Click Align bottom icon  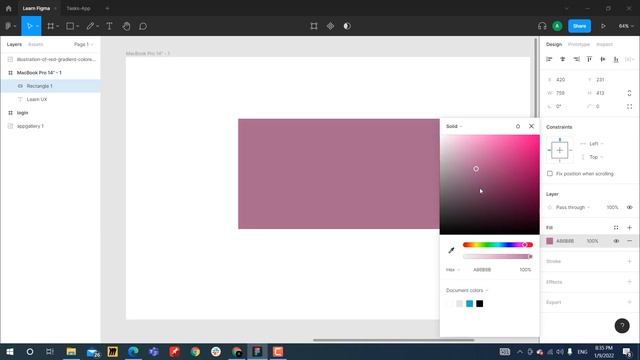tap(616, 59)
